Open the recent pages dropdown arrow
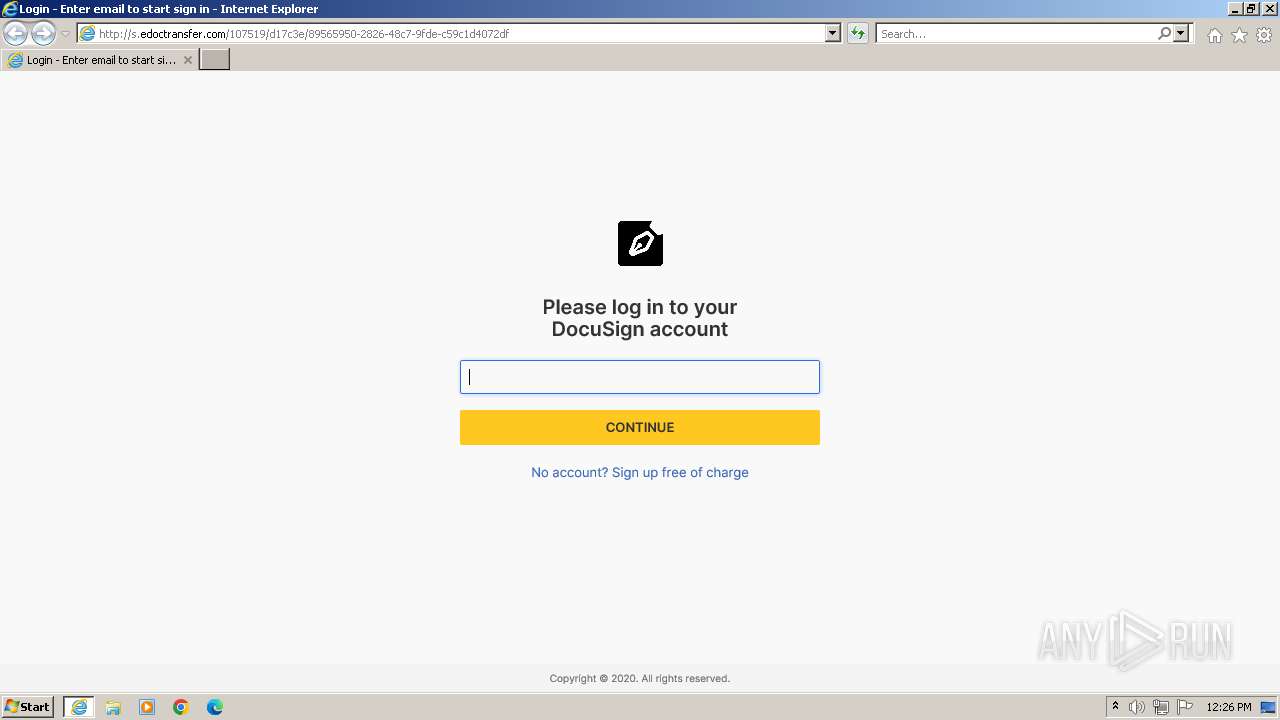 tap(65, 34)
